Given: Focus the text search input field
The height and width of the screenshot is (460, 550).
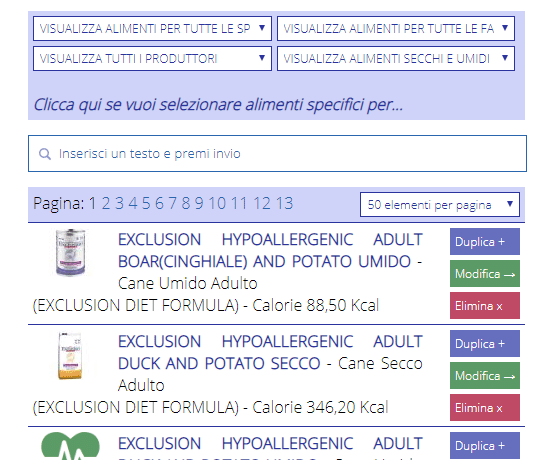Looking at the screenshot, I should (277, 154).
